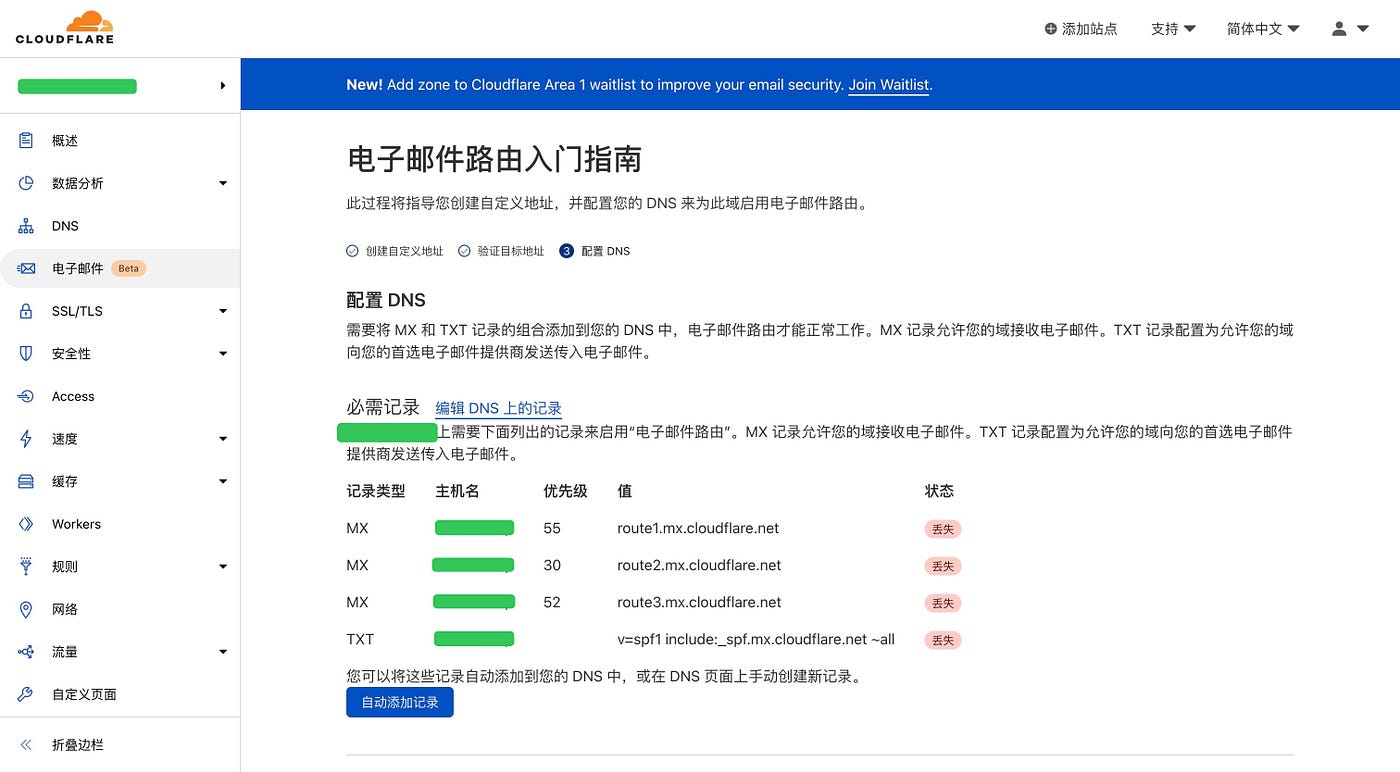The height and width of the screenshot is (772, 1400).
Task: Click the 自定义页面 wrench icon
Action: tap(26, 694)
